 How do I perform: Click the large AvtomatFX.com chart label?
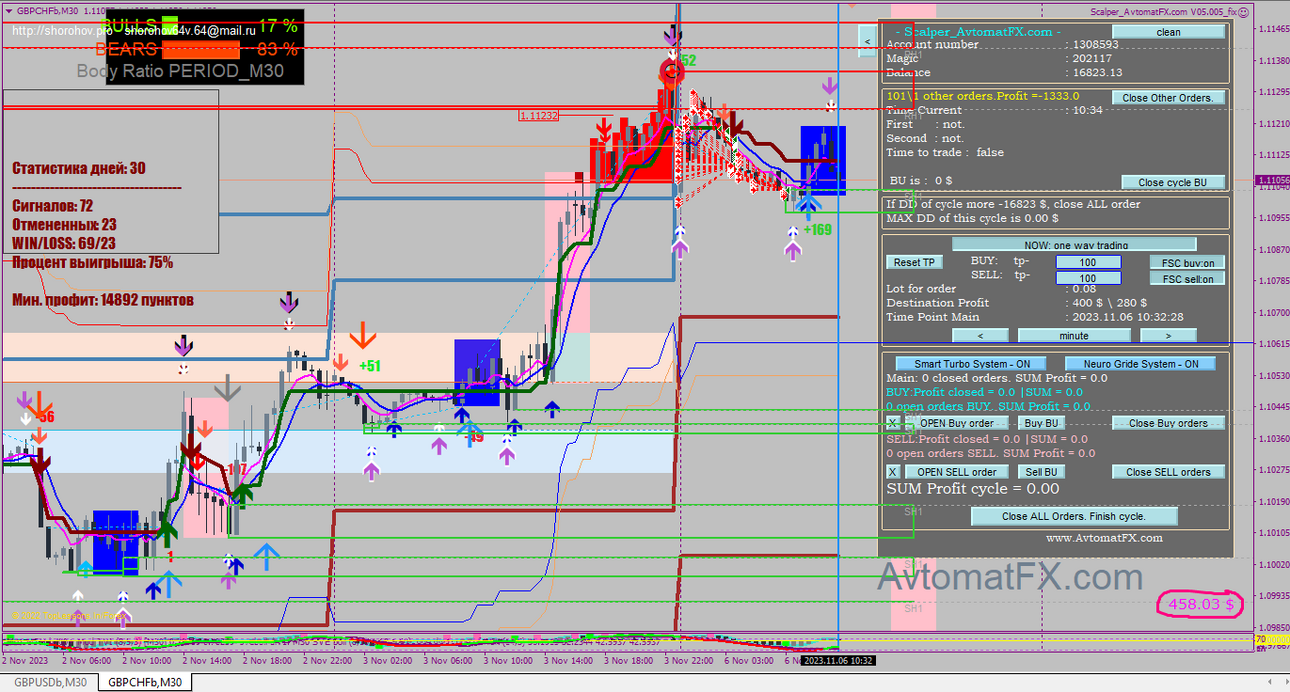pos(1010,577)
